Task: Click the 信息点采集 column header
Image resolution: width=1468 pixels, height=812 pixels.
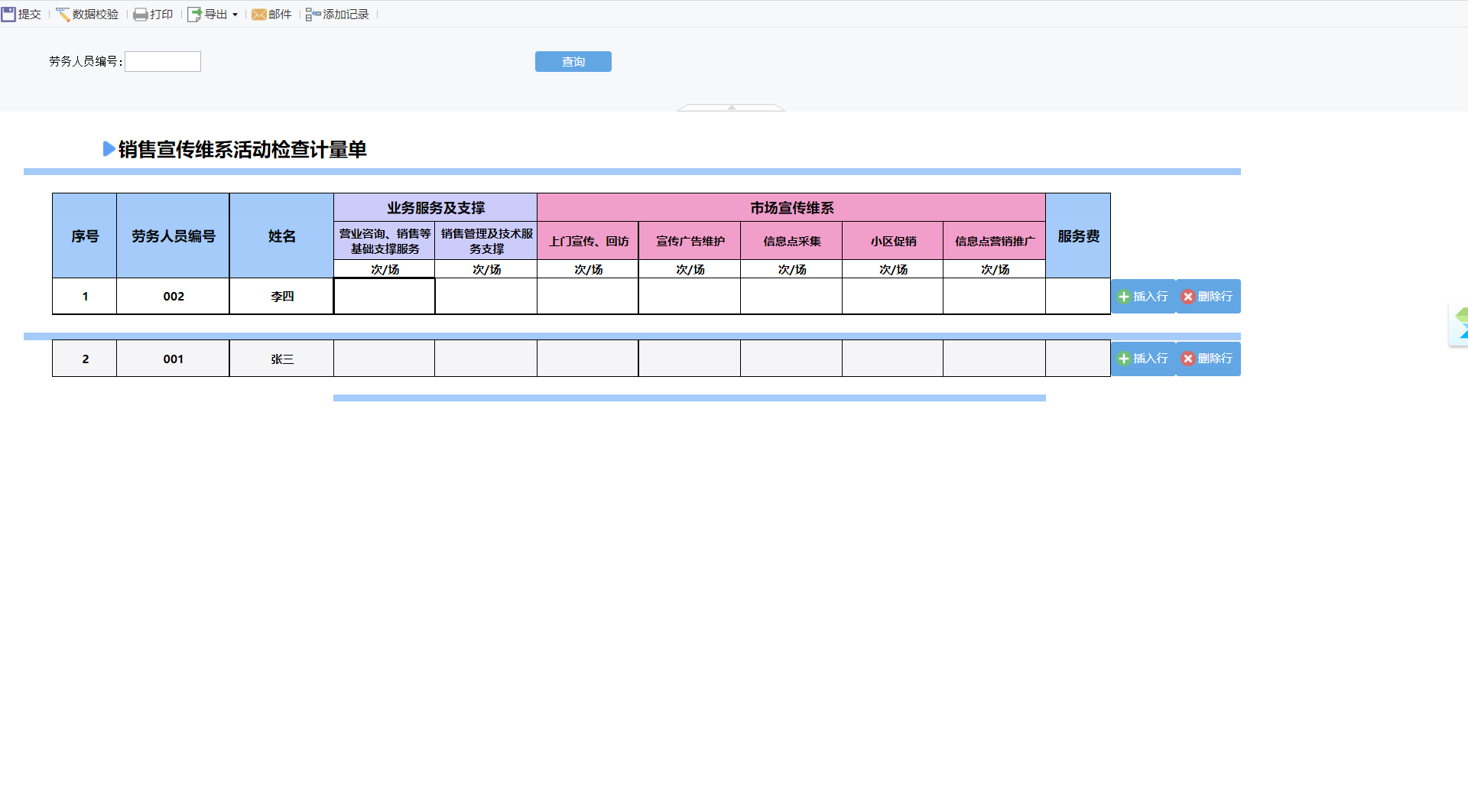Action: (791, 242)
